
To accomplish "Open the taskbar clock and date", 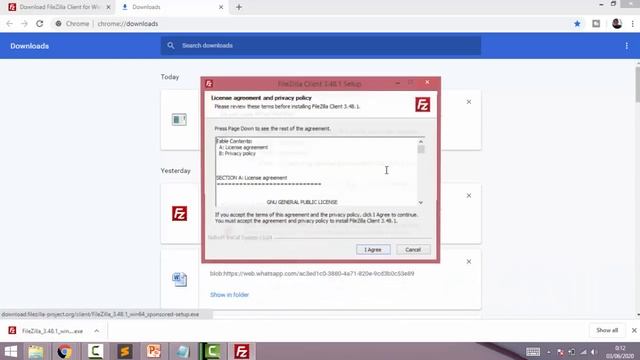I will [x=620, y=352].
